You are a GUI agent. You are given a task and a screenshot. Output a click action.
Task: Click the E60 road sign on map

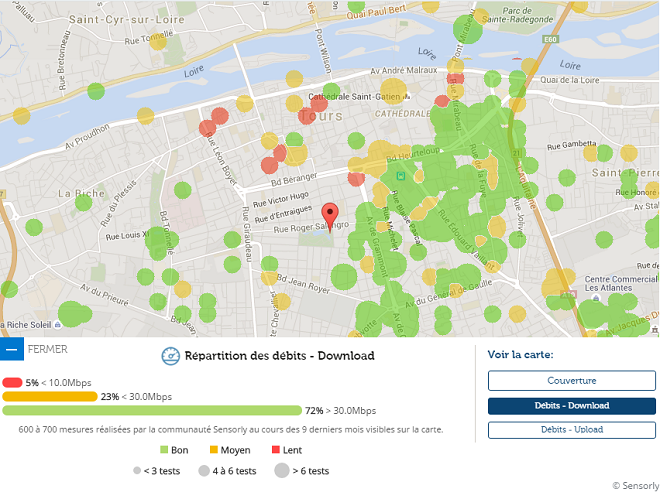[550, 39]
